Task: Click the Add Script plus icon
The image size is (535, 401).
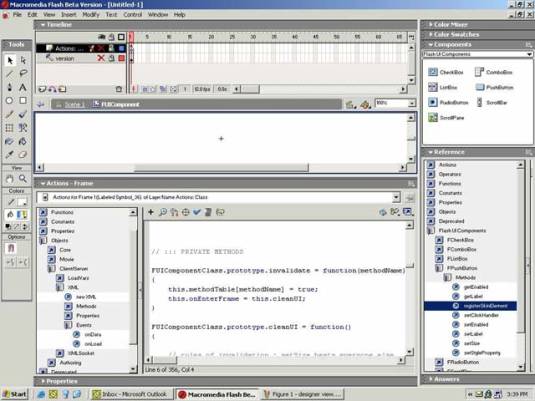Action: (150, 212)
